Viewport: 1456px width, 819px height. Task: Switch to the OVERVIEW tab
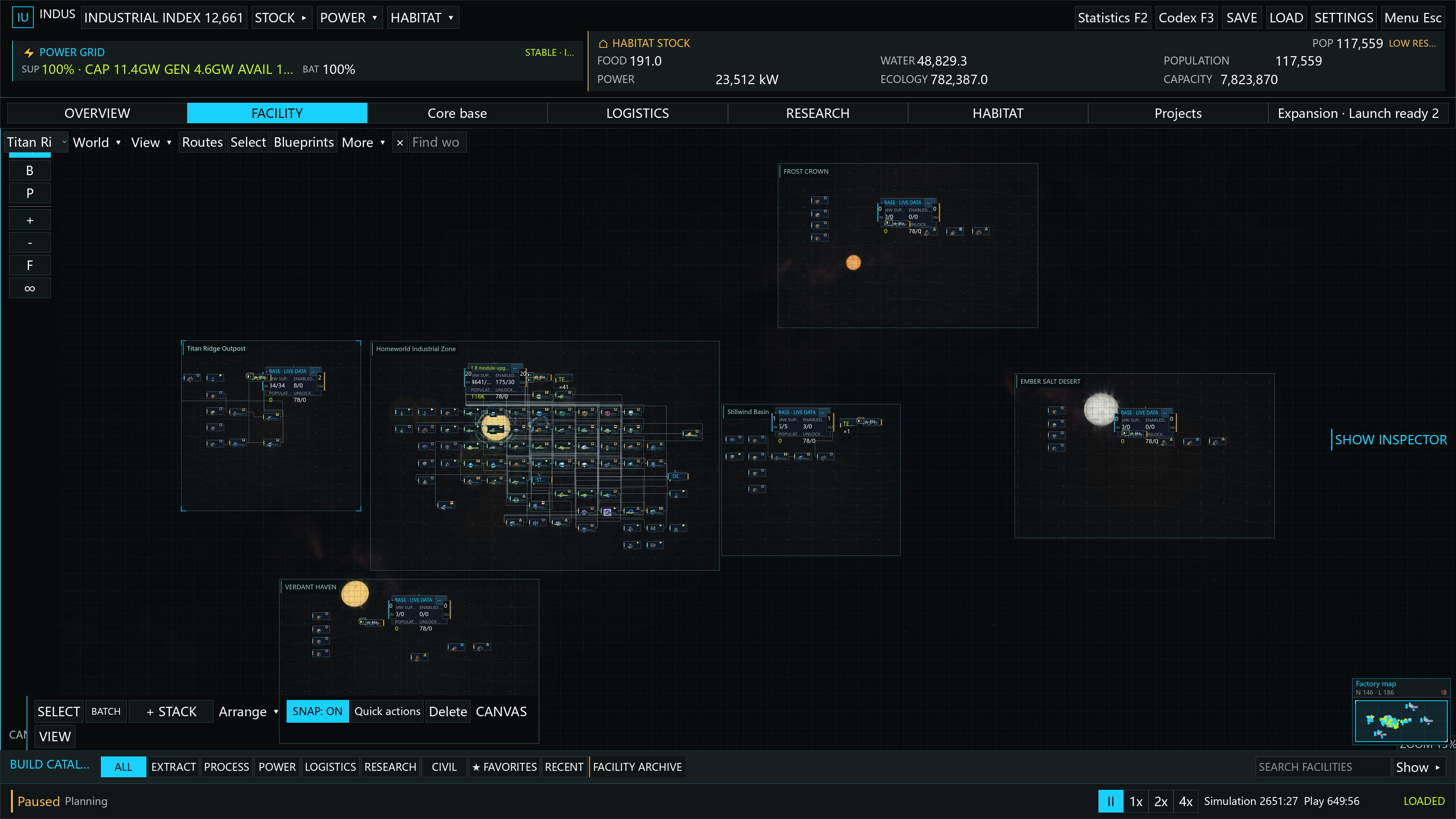pyautogui.click(x=97, y=113)
